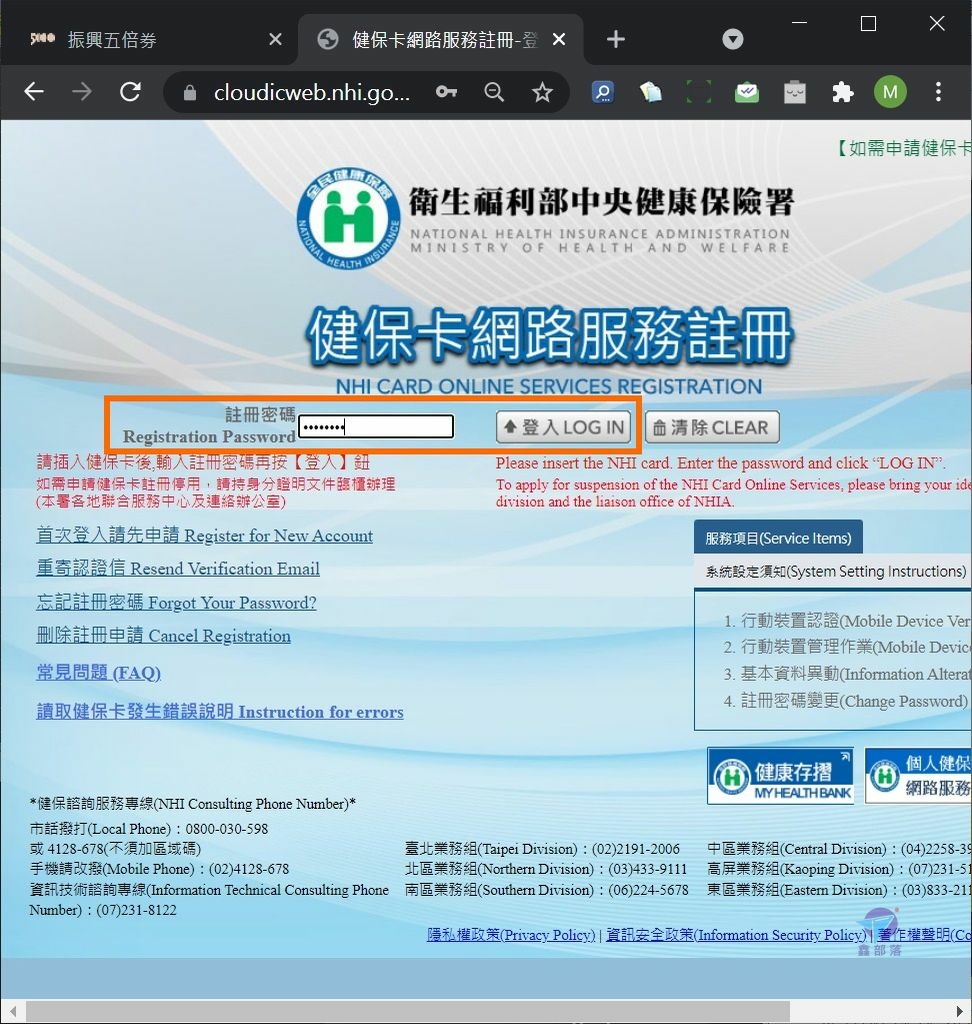Click the local phone number 0800-030-598

(x=227, y=829)
